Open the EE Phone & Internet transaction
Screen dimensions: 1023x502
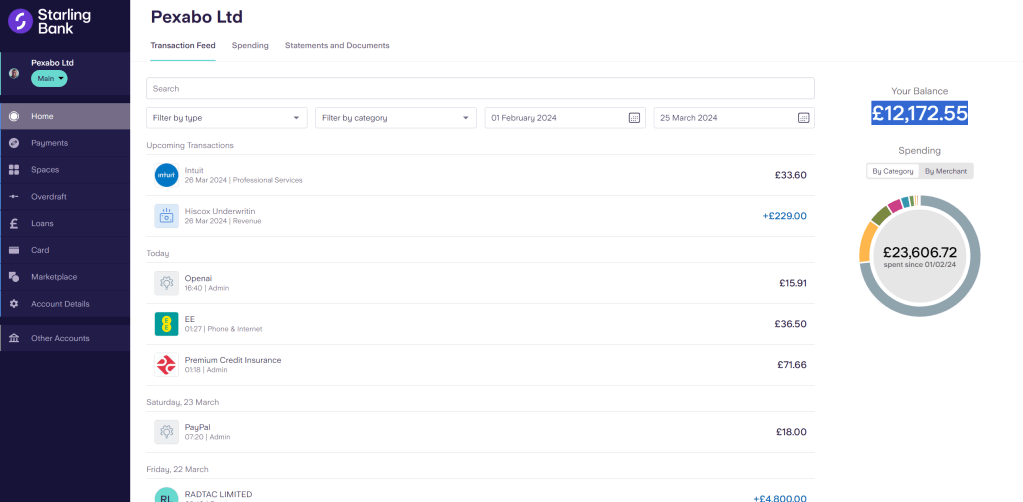point(480,324)
